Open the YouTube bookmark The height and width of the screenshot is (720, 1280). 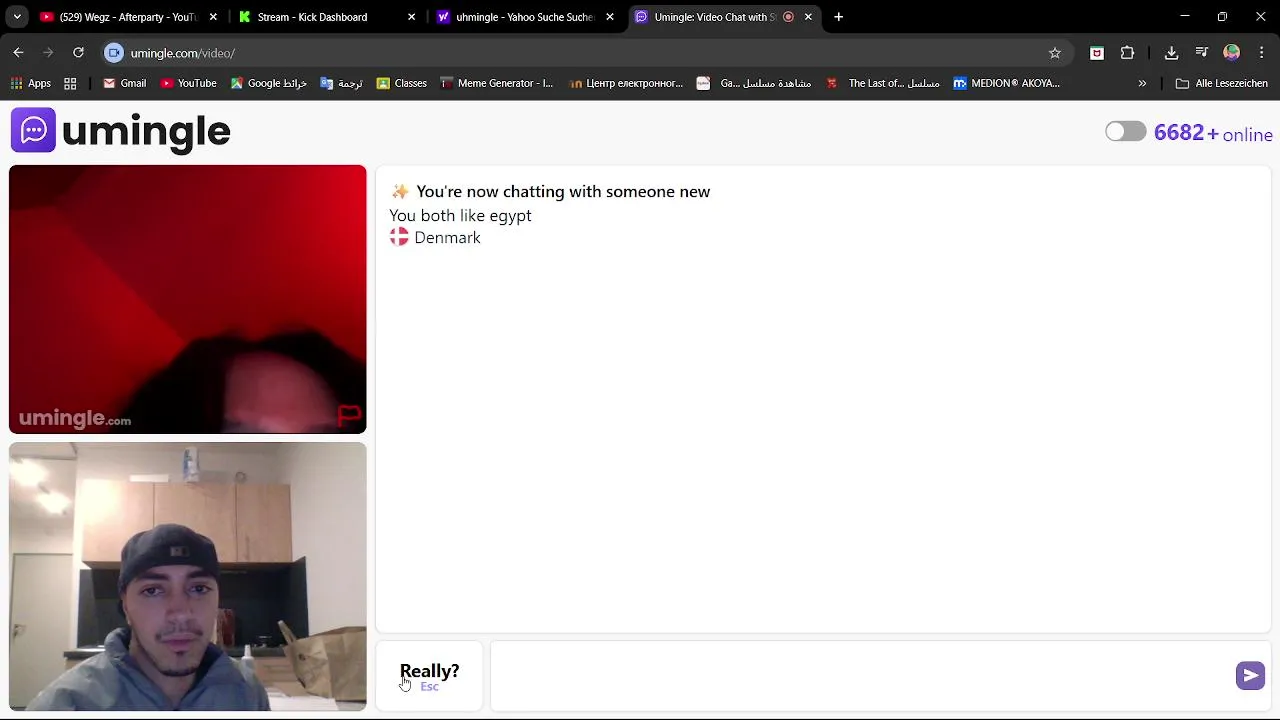[x=189, y=83]
